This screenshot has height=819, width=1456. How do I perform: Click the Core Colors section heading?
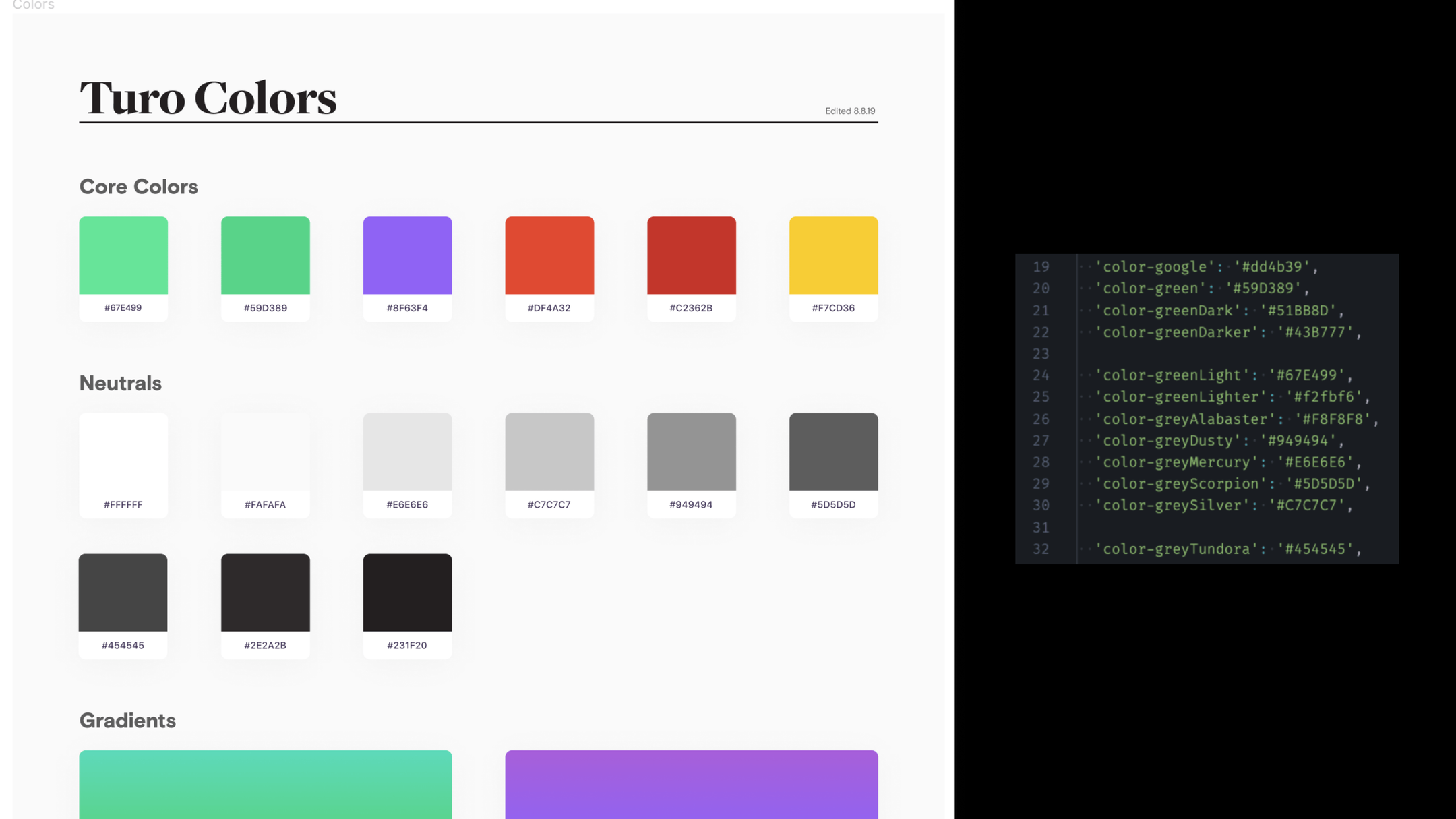click(138, 187)
